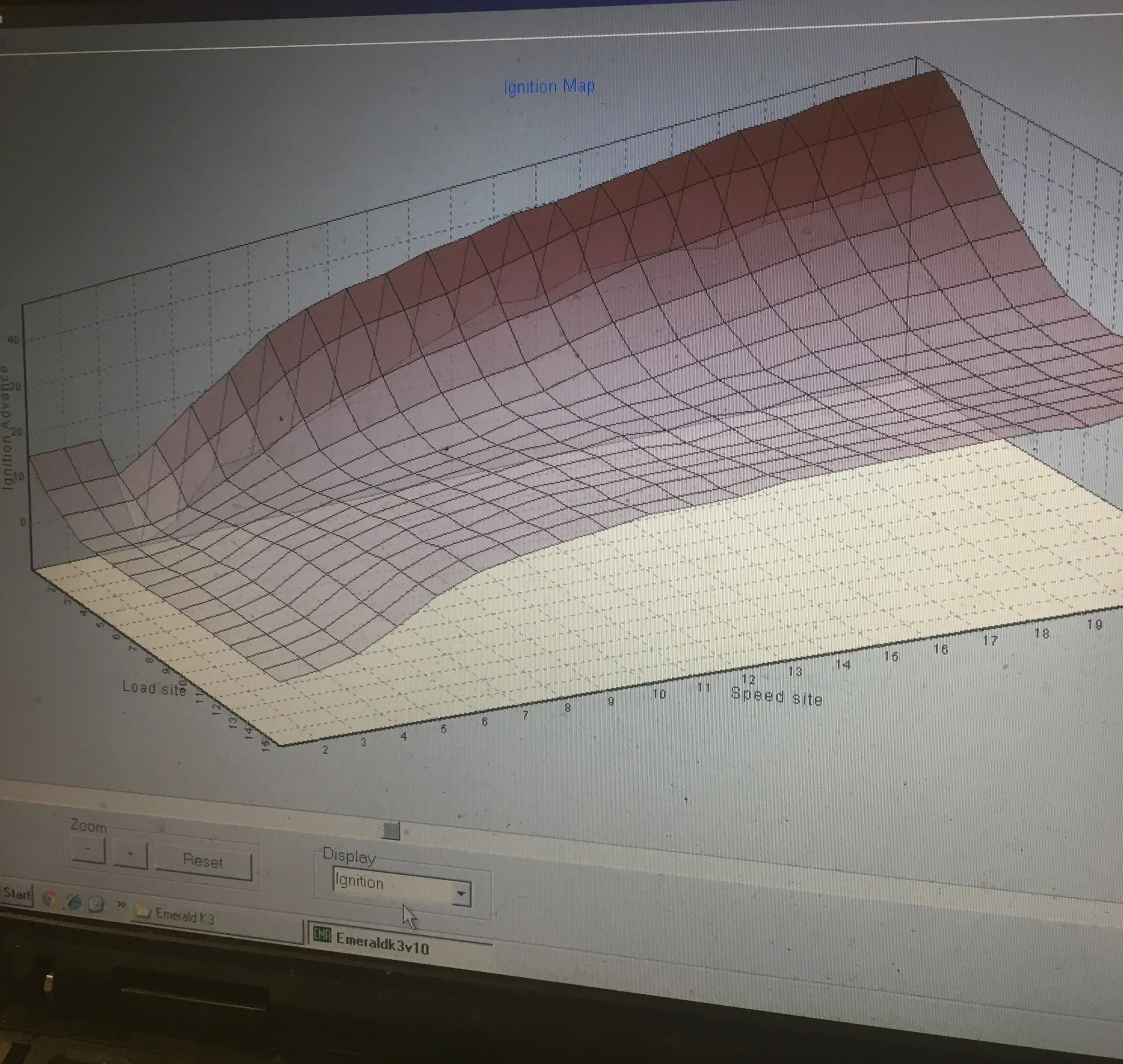Viewport: 1123px width, 1064px height.
Task: Open the Display dropdown arrow
Action: click(x=461, y=895)
